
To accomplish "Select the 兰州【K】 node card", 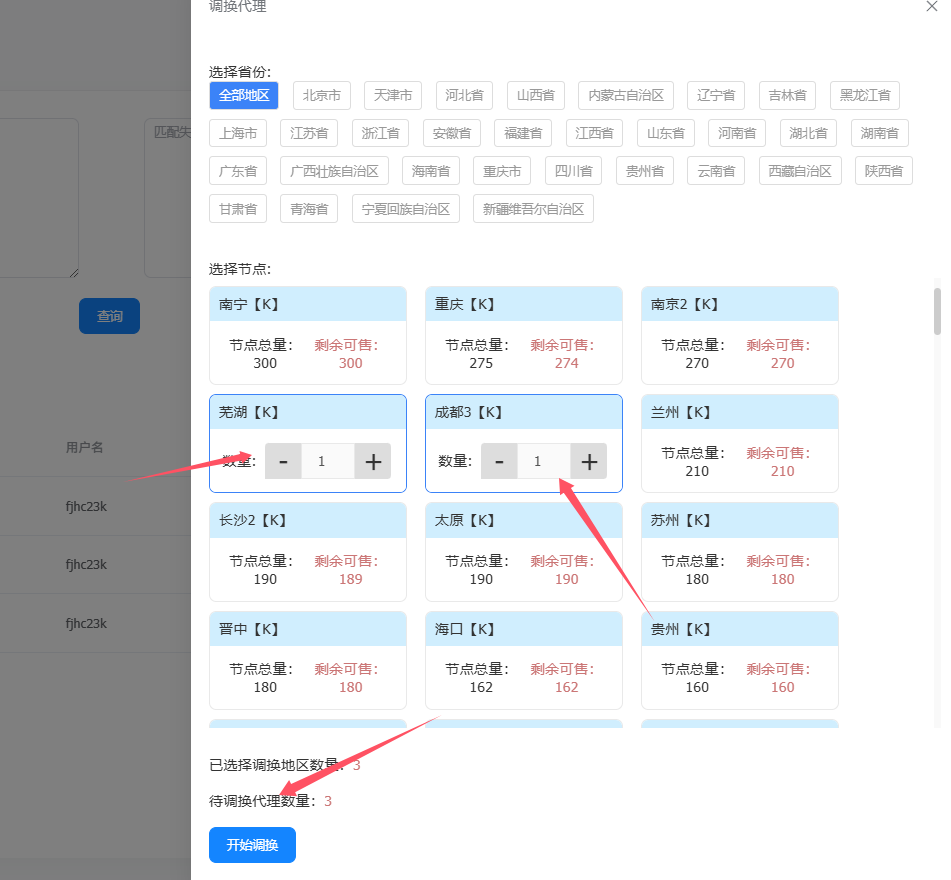I will pyautogui.click(x=740, y=443).
